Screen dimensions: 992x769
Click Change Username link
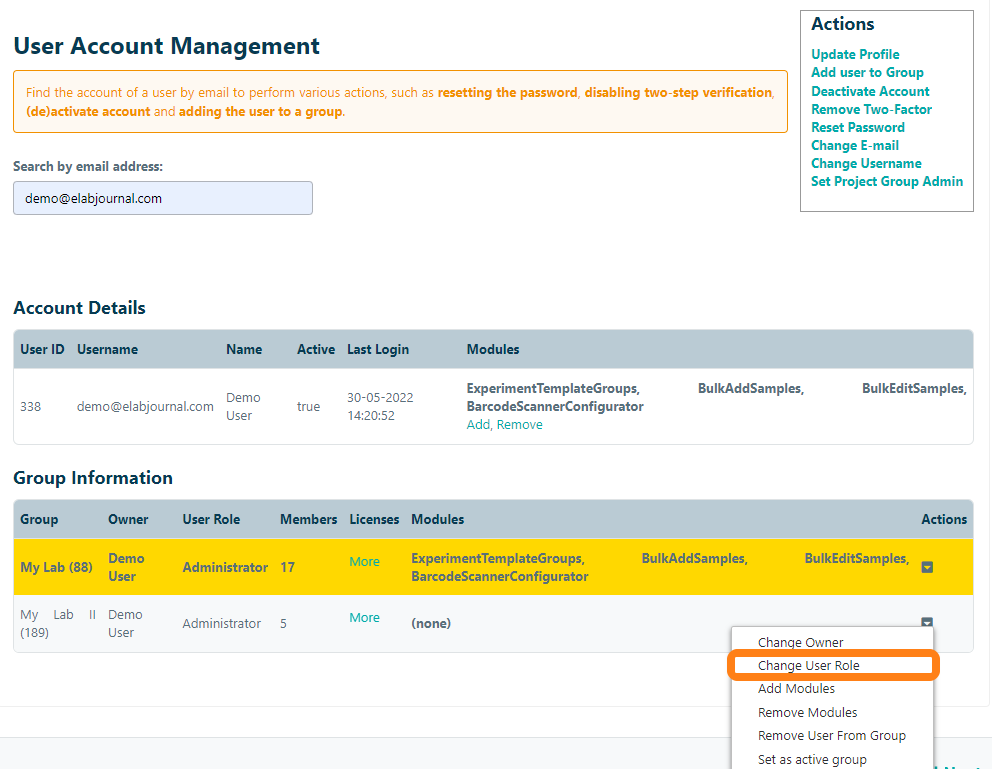(x=866, y=163)
